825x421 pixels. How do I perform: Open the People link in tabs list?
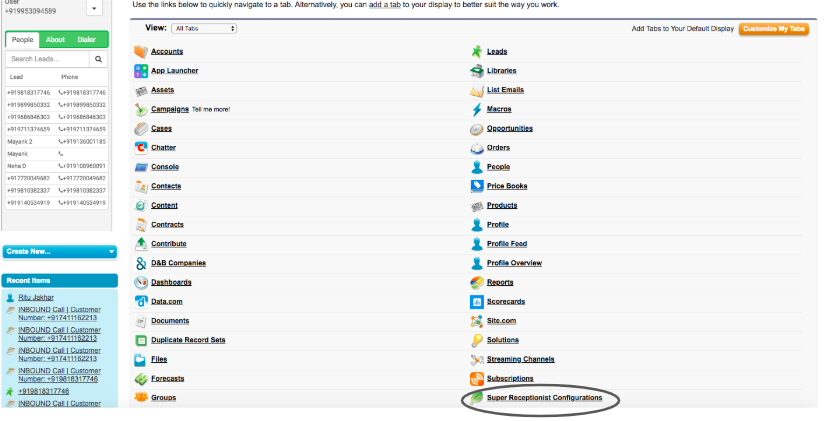[x=498, y=167]
